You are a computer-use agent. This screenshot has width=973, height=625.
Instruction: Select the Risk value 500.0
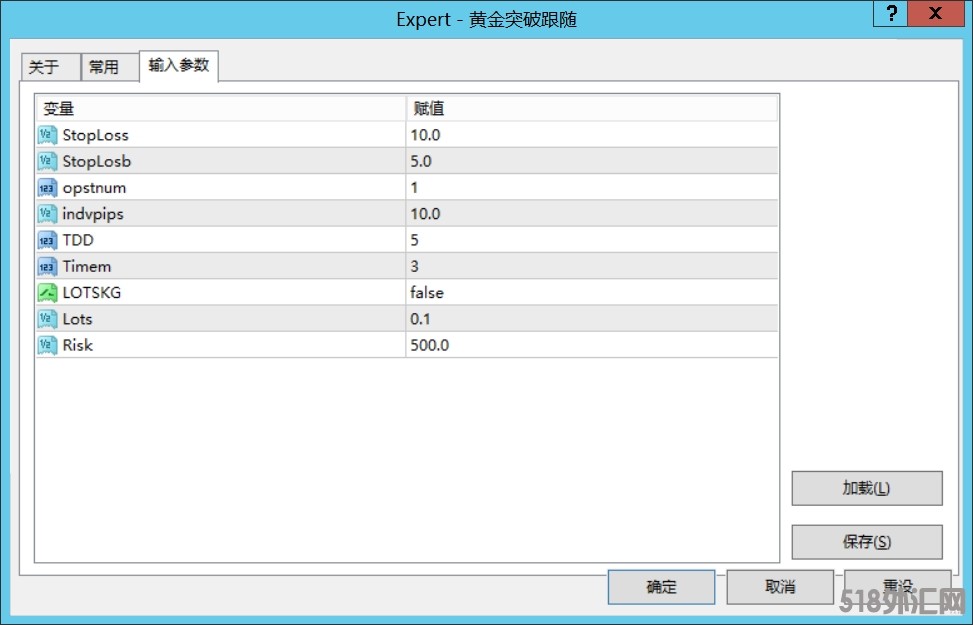(429, 344)
